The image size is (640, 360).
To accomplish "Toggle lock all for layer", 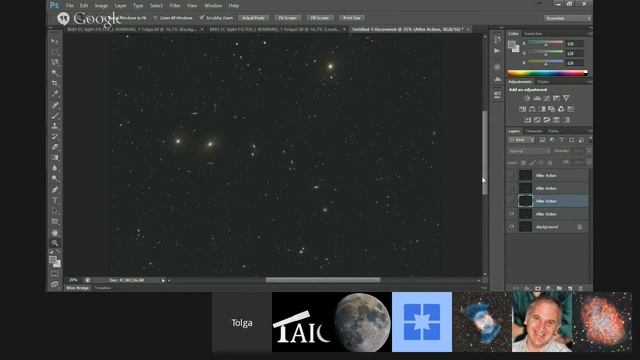I will pyautogui.click(x=550, y=162).
